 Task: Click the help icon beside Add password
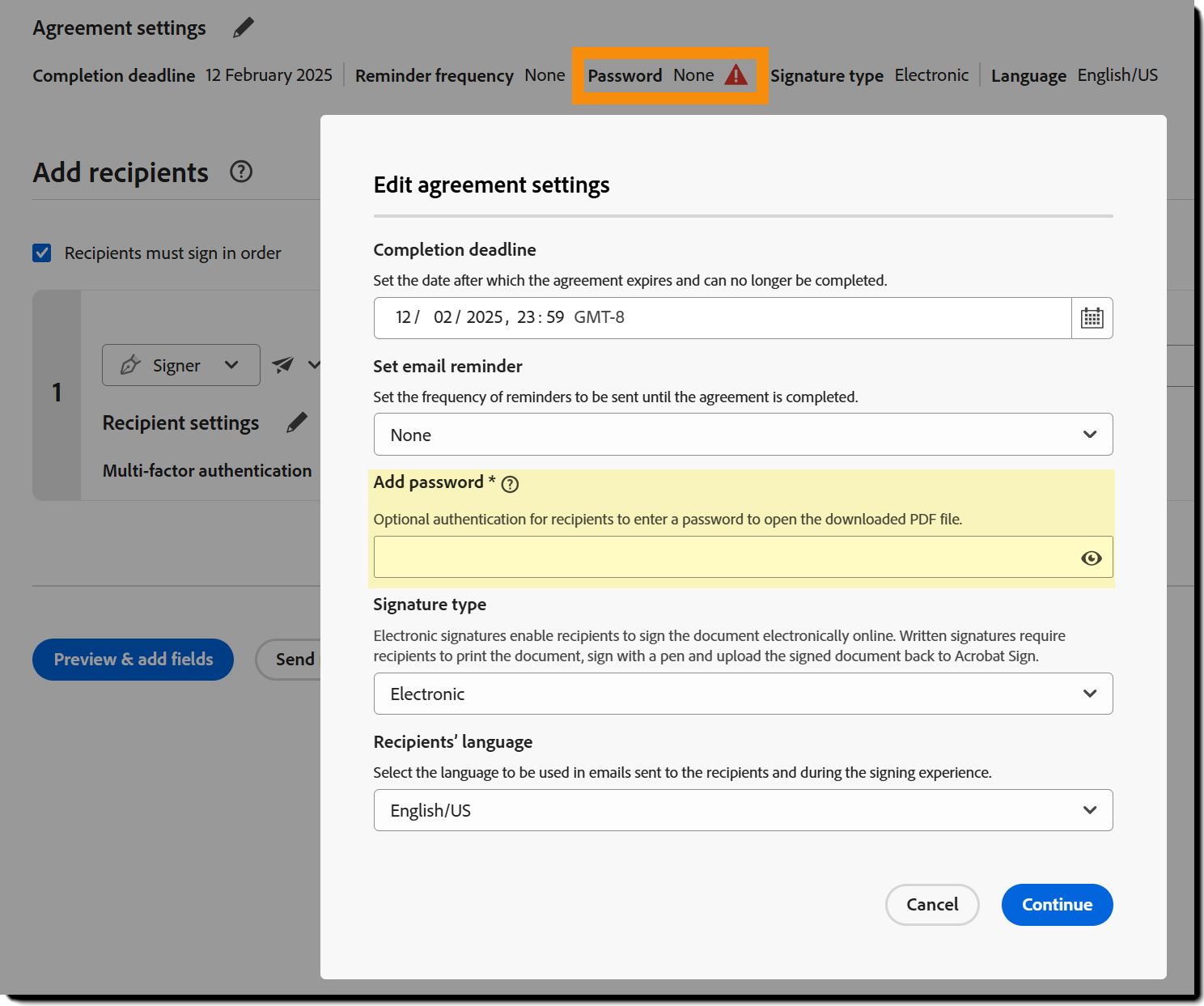point(510,484)
